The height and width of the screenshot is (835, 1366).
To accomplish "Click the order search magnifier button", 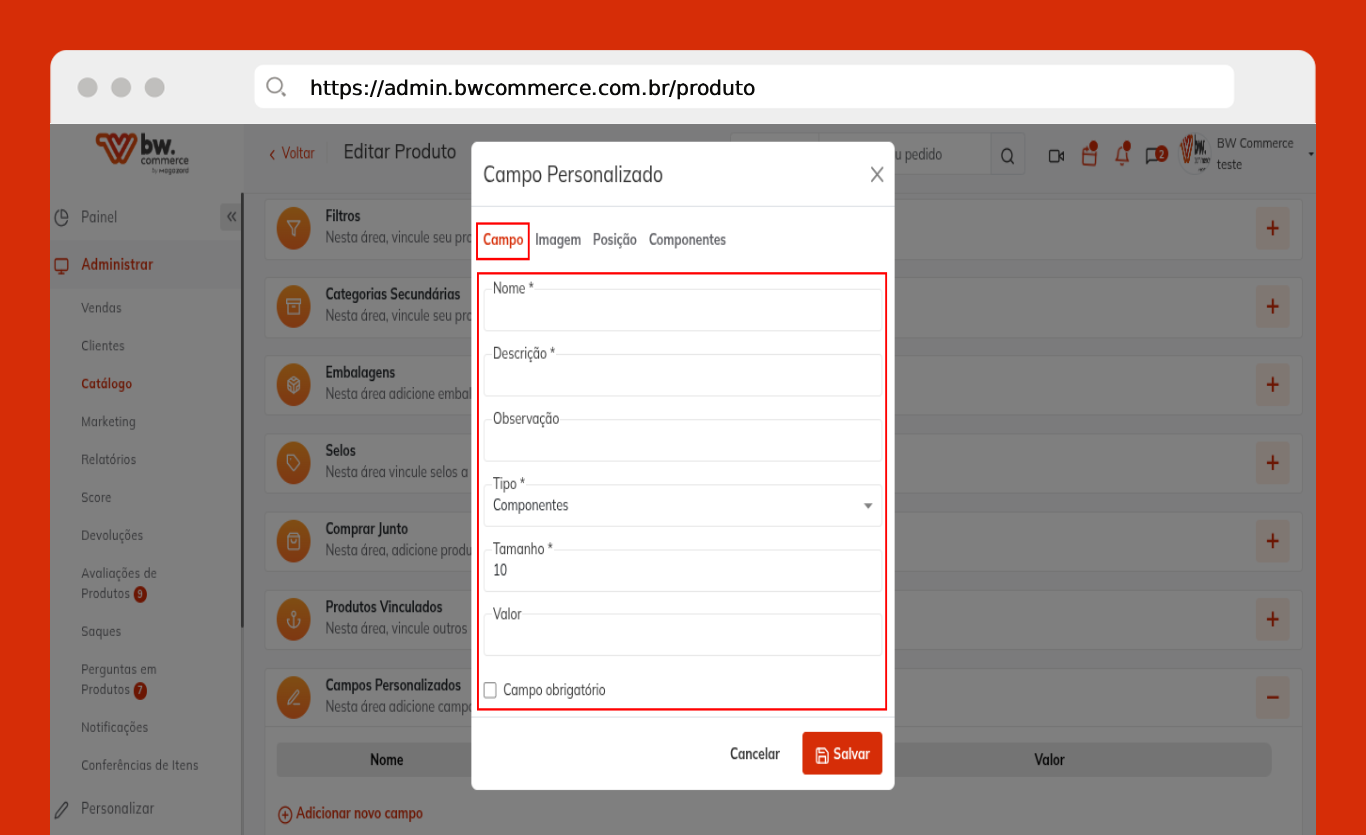I will coord(1007,156).
